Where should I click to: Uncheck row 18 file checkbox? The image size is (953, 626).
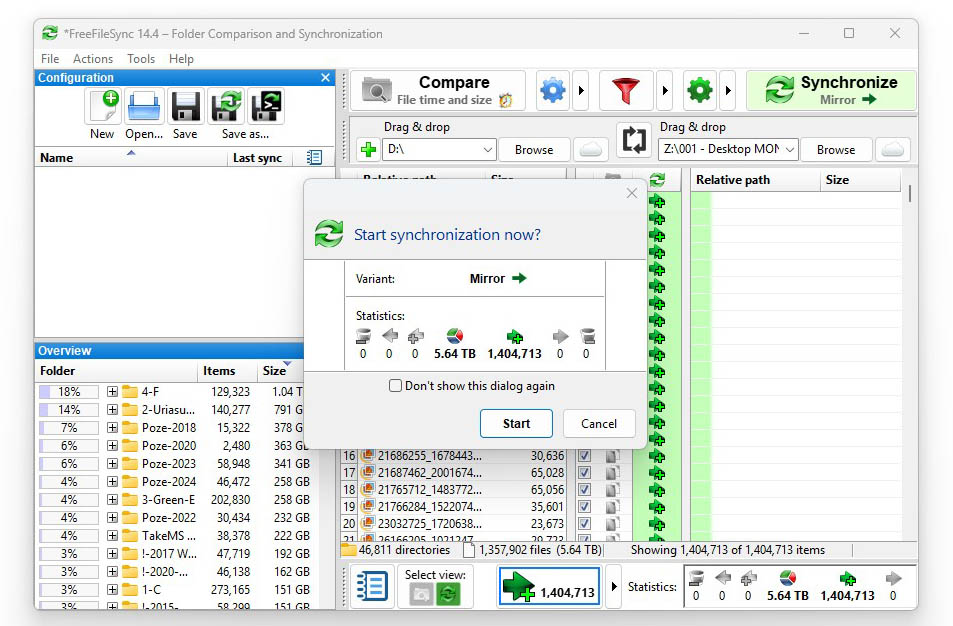(584, 489)
